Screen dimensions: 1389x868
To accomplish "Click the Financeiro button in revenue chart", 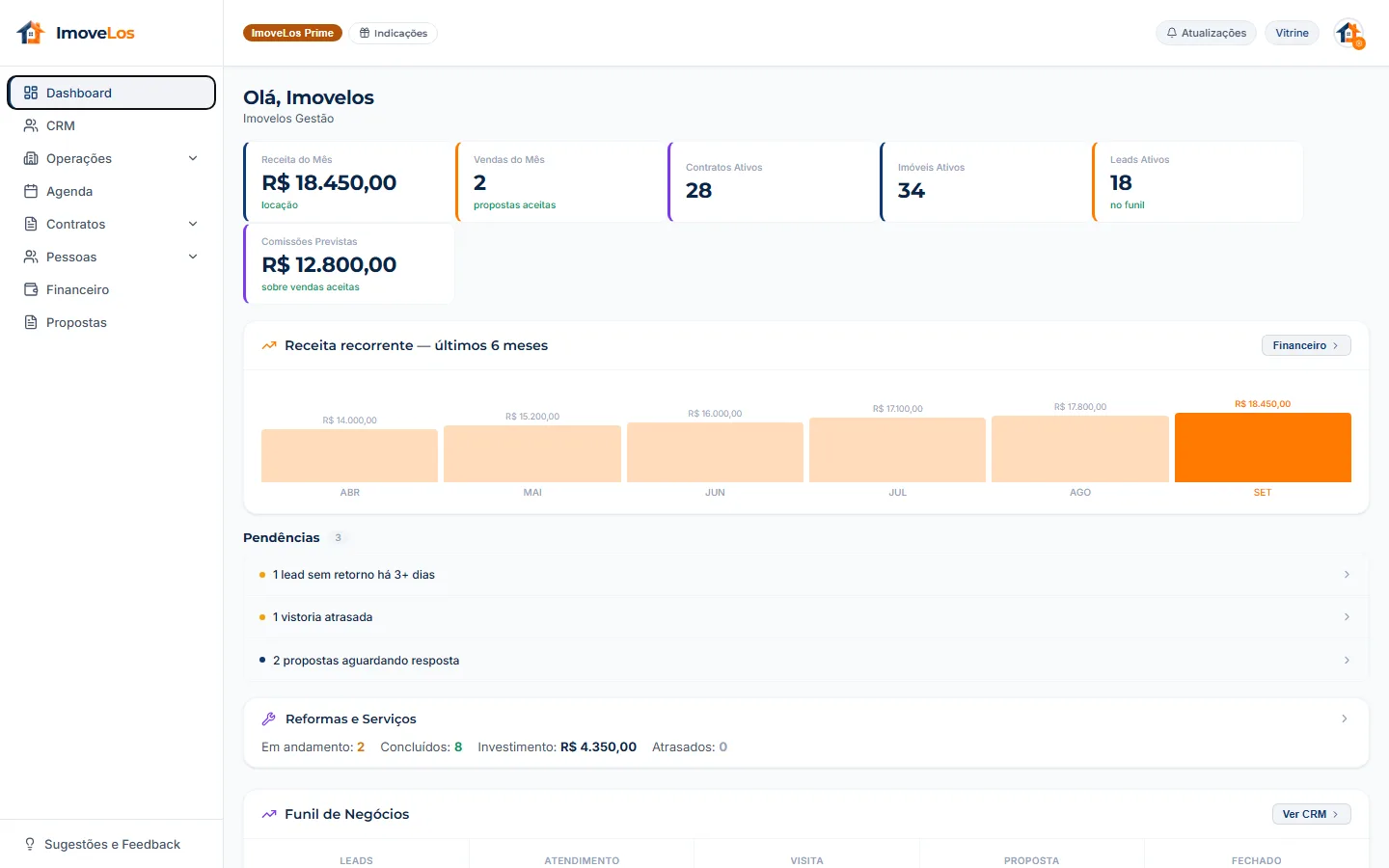I will point(1306,345).
